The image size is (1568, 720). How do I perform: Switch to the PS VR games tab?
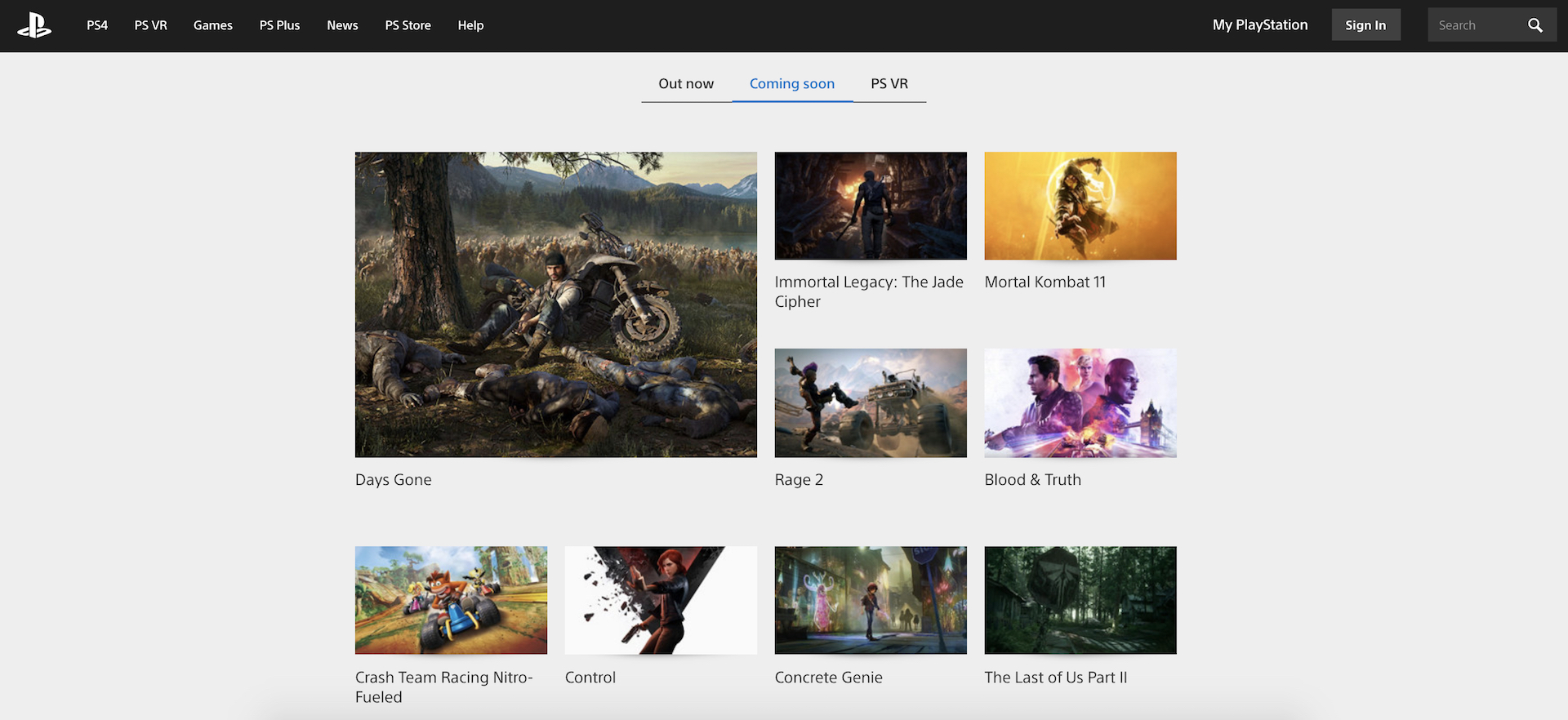pos(889,84)
